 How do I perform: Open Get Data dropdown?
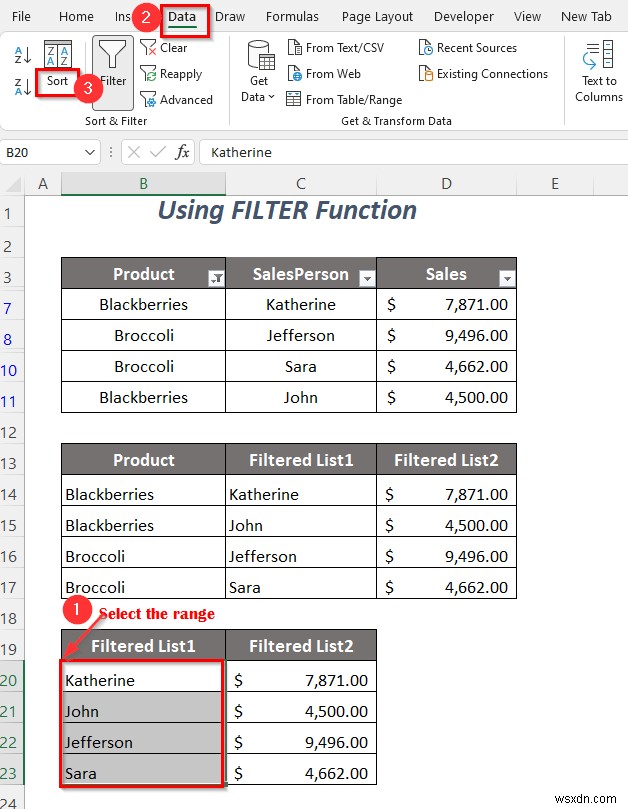click(259, 72)
